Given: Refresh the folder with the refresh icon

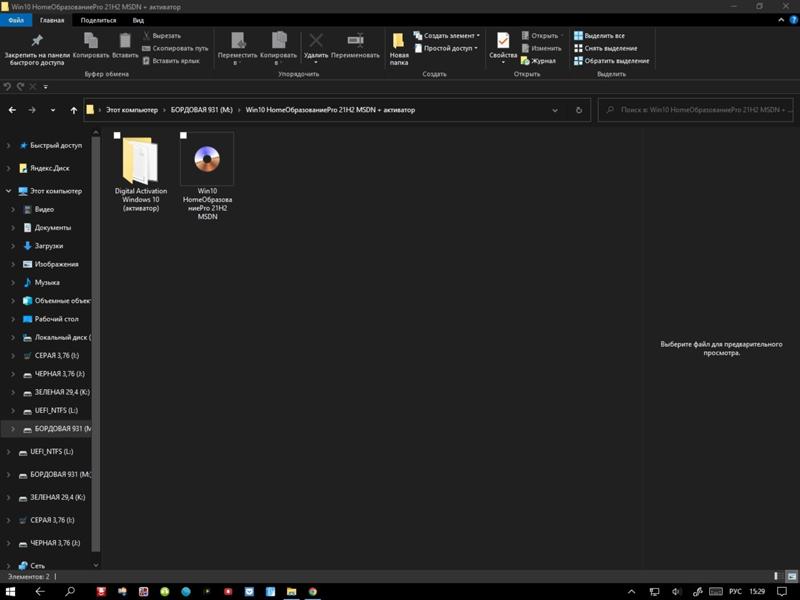Looking at the screenshot, I should tap(579, 110).
